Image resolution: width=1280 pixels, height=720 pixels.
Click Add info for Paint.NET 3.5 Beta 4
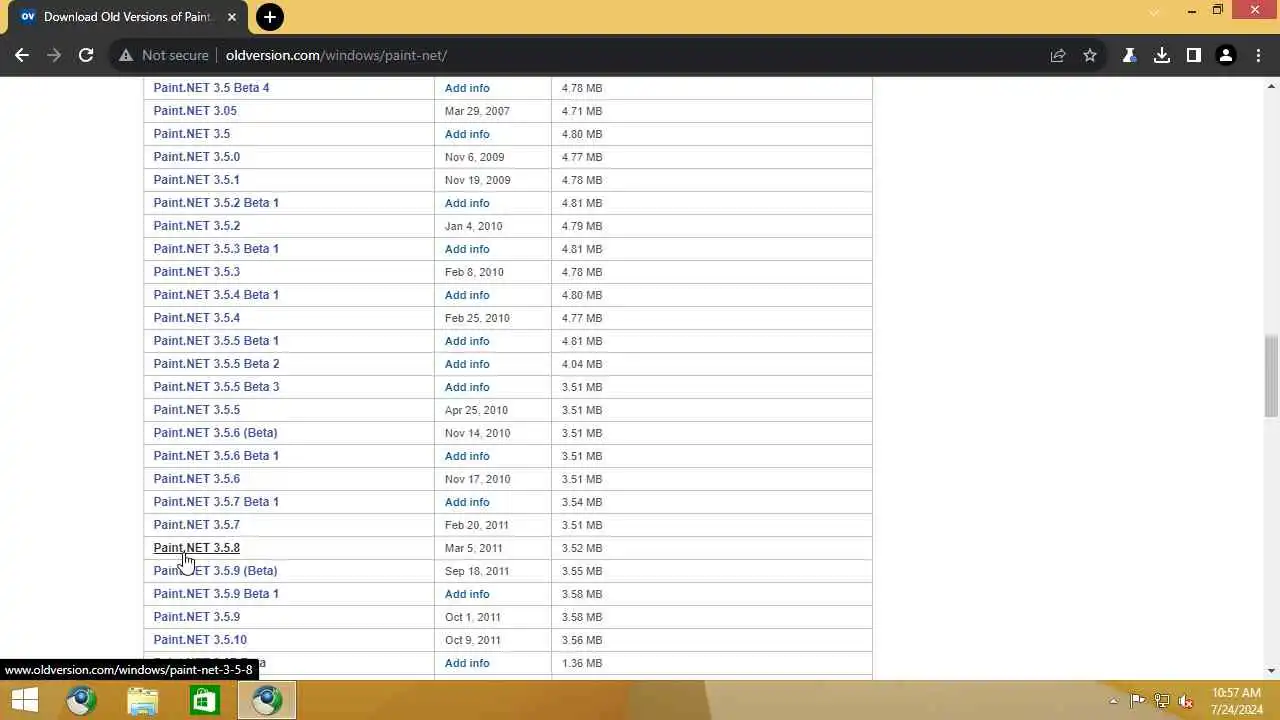[x=467, y=88]
